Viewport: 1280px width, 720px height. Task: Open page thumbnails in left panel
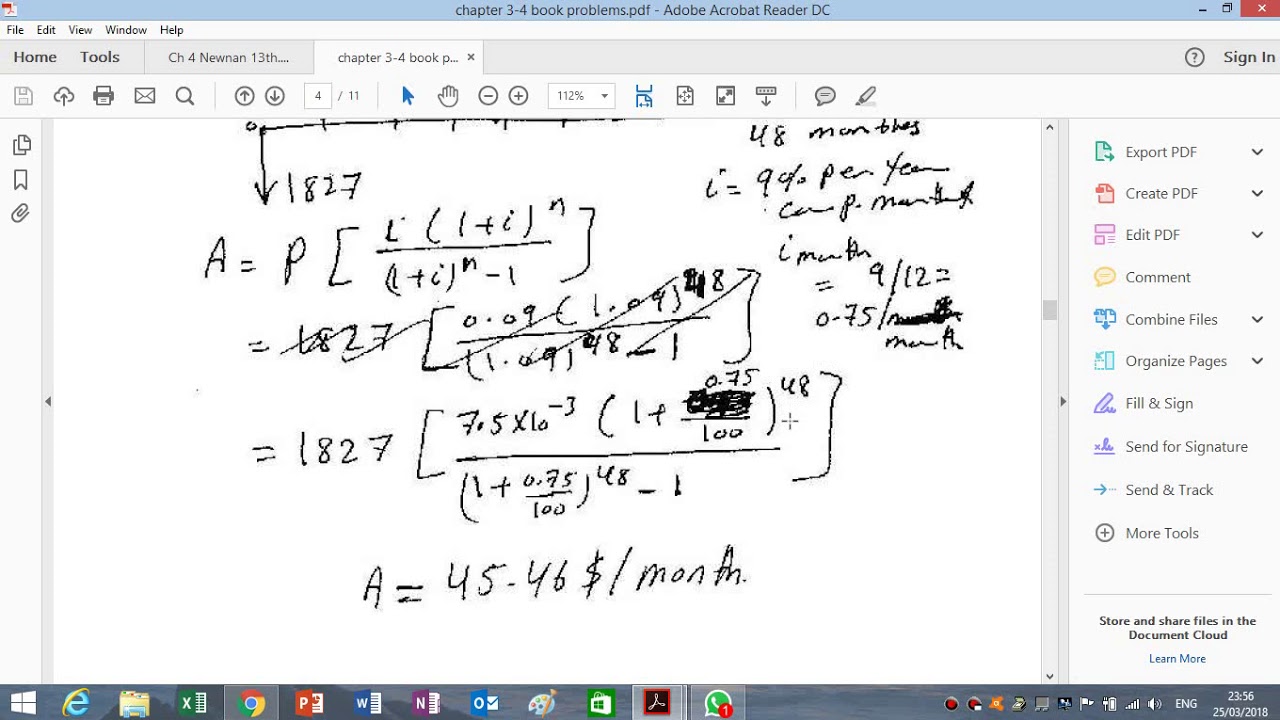coord(21,146)
